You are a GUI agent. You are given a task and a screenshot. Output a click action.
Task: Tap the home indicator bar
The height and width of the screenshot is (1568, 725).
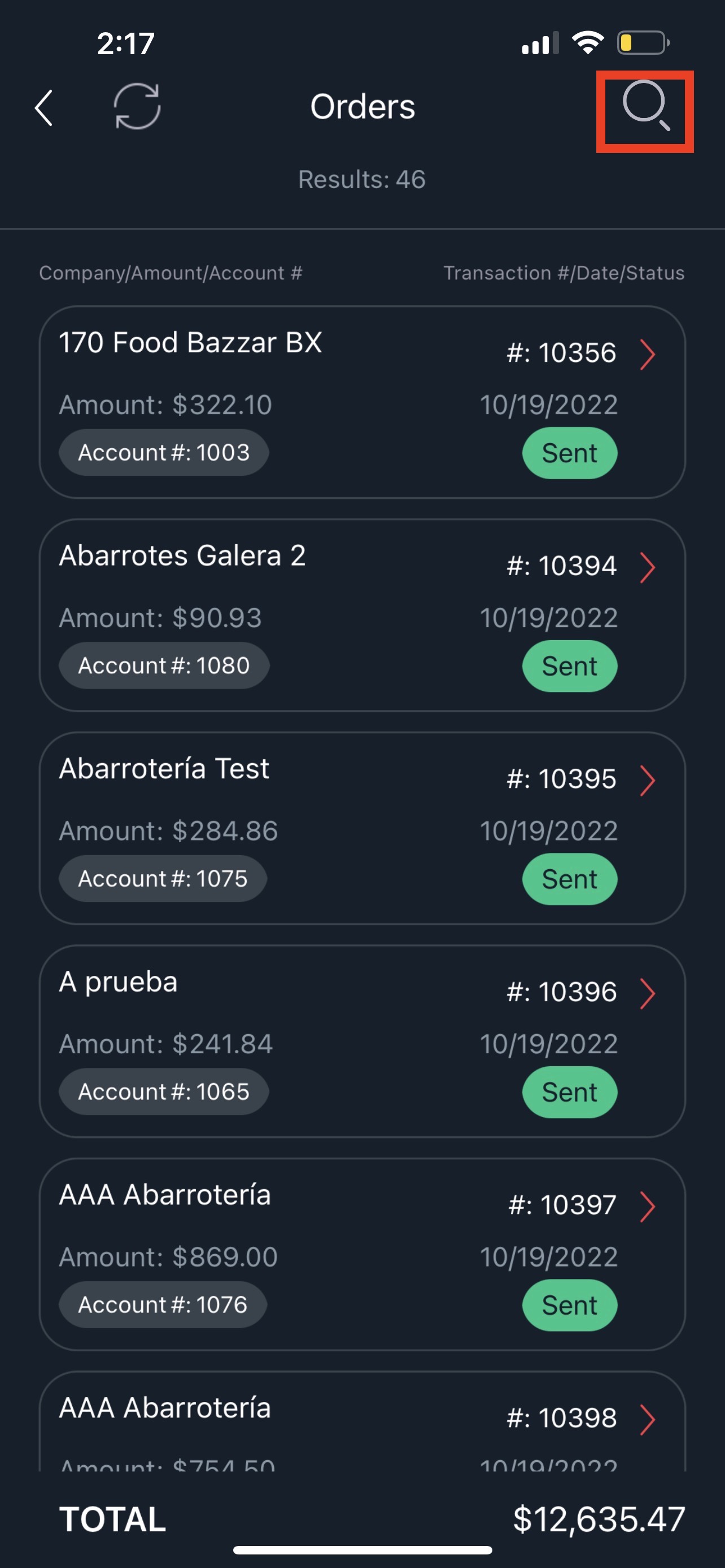pos(362,1550)
